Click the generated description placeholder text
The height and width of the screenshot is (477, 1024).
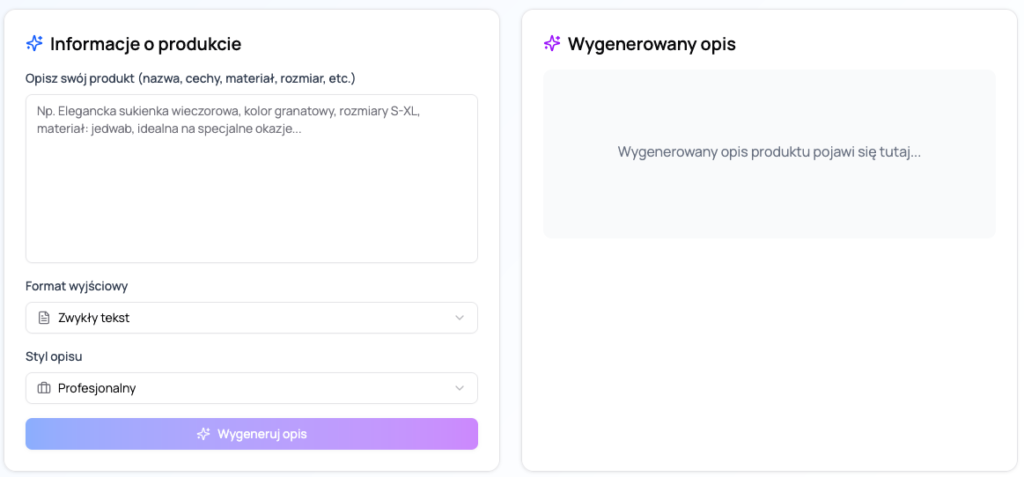click(768, 153)
